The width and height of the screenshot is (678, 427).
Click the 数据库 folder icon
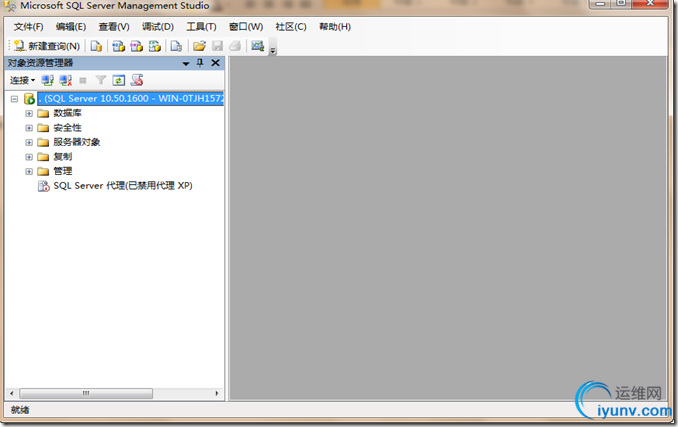click(43, 114)
